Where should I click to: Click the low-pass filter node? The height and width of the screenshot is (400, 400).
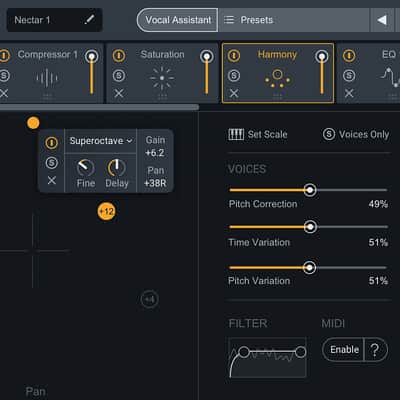(300, 352)
